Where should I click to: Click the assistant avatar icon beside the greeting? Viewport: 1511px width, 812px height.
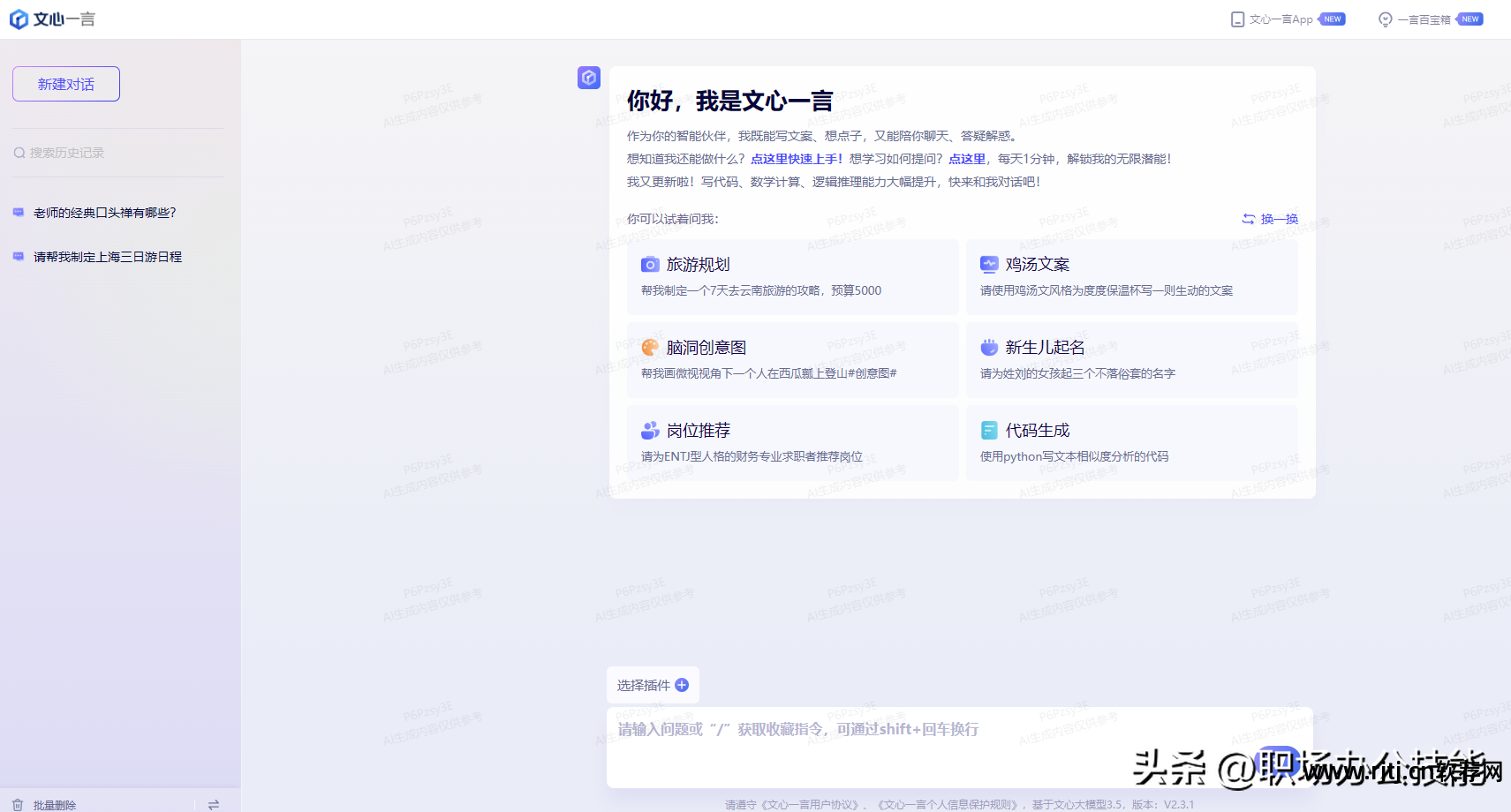pyautogui.click(x=589, y=78)
